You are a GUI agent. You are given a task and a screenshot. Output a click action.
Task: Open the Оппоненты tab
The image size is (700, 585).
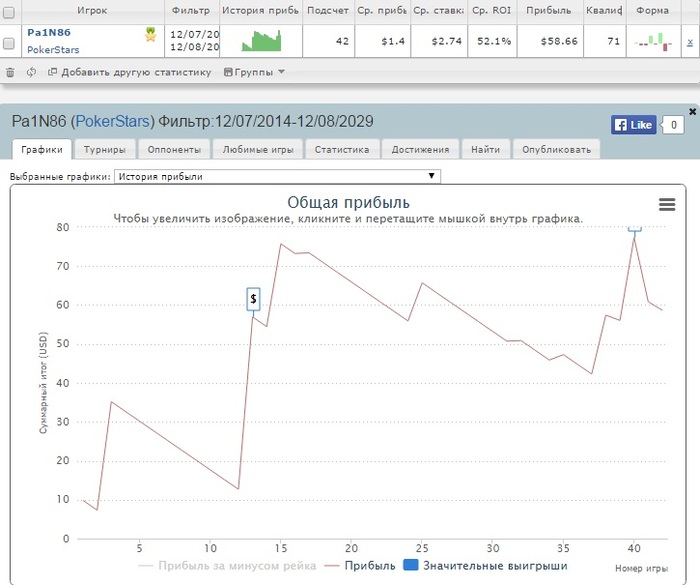174,150
